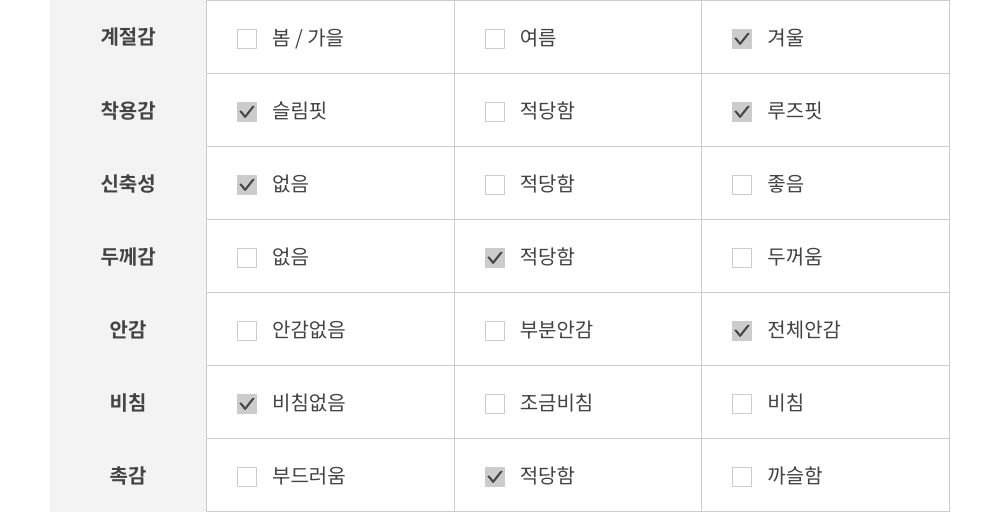The height and width of the screenshot is (512, 1000).
Task: Check the 안감없음 lining checkbox
Action: click(x=247, y=331)
